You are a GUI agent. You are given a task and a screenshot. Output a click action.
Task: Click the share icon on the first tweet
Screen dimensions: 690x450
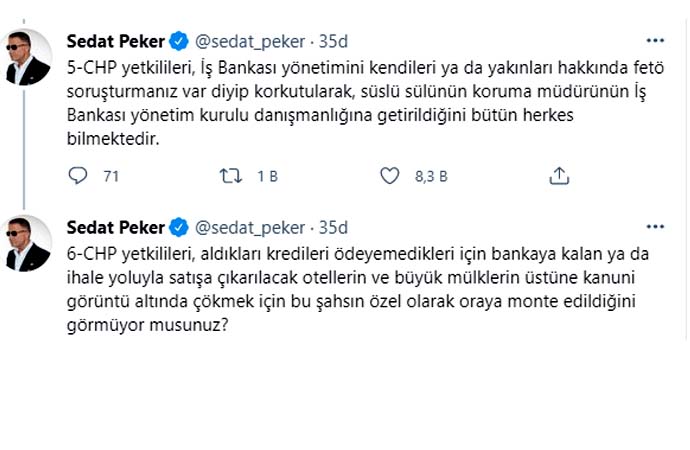pyautogui.click(x=559, y=176)
